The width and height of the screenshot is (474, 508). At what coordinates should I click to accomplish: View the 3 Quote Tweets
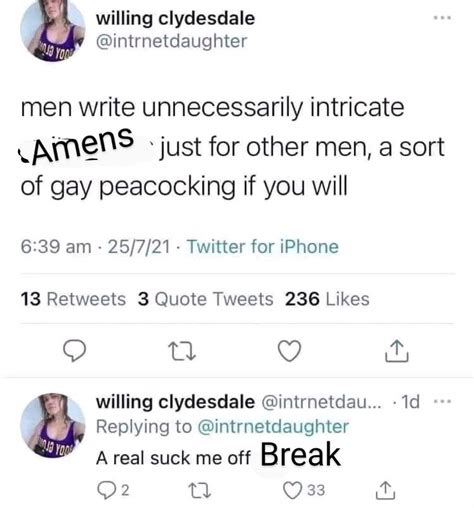[205, 299]
